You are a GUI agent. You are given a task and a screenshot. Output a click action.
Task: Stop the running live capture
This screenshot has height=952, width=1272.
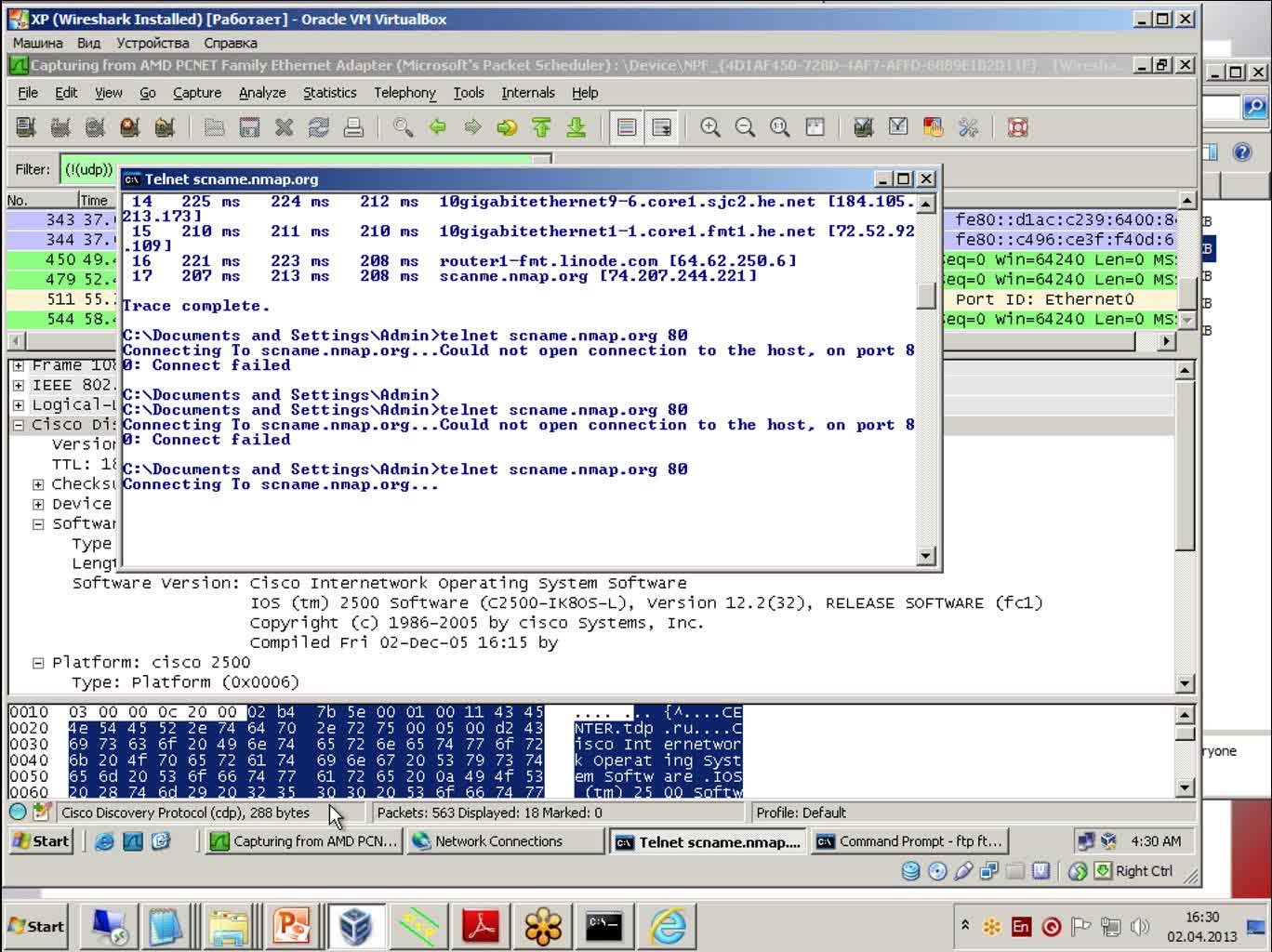(x=130, y=127)
